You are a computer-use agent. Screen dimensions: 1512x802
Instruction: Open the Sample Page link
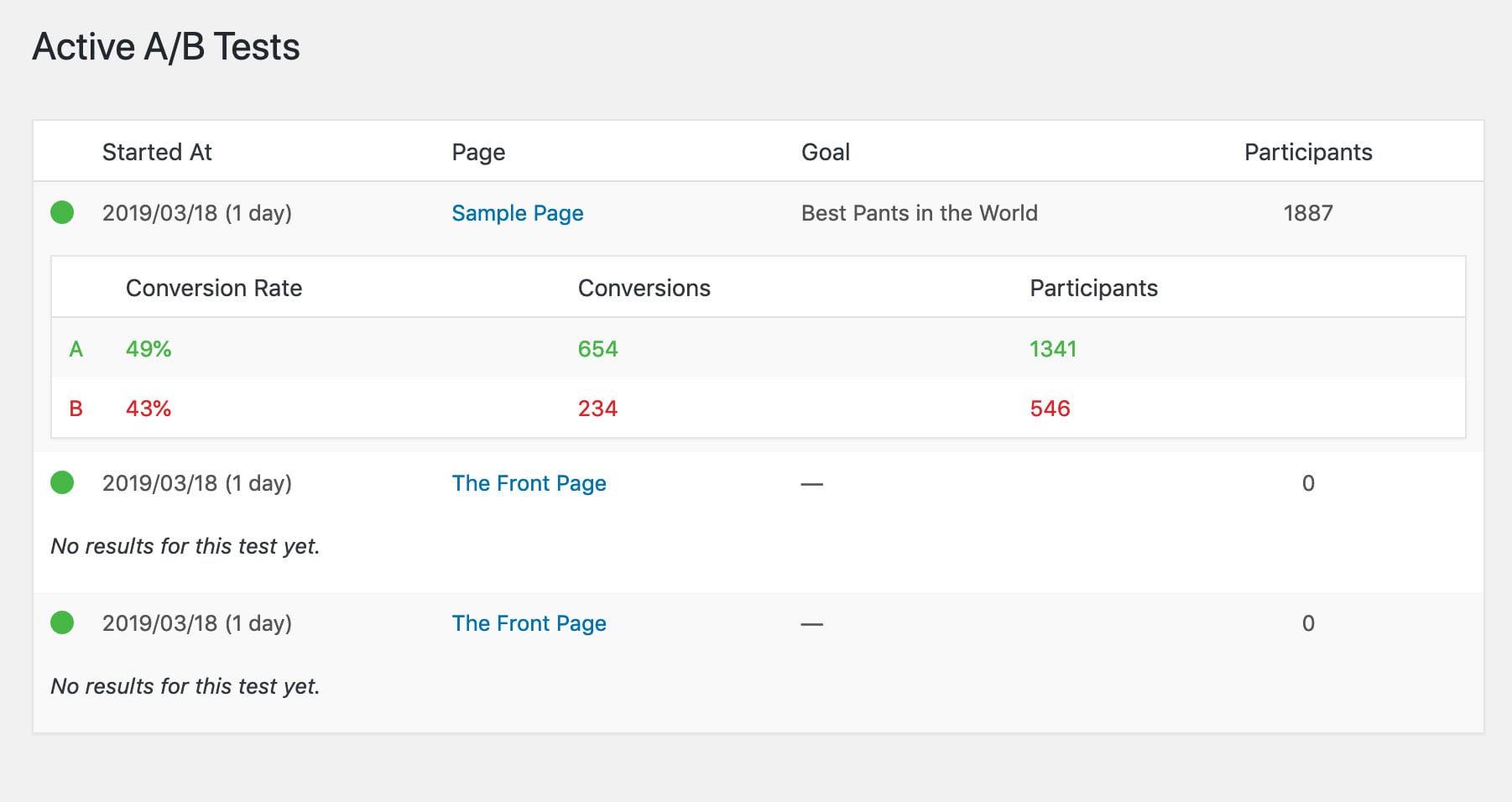pos(518,213)
